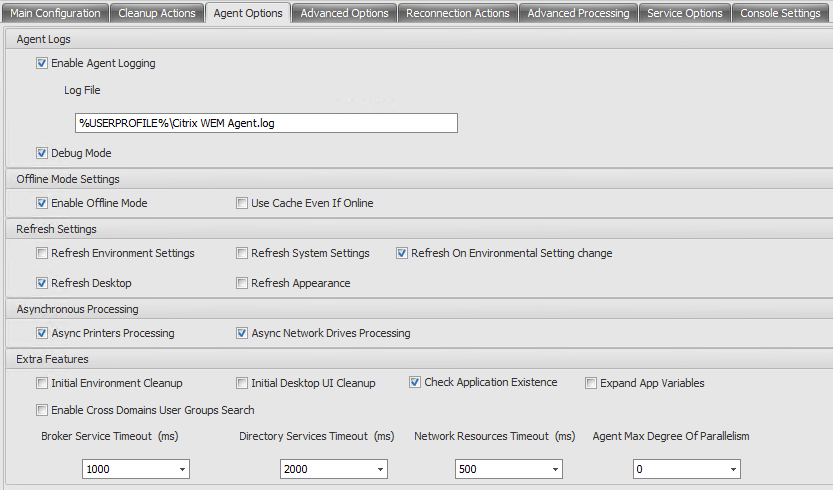This screenshot has width=833, height=490.
Task: Go to the Reconnection Actions tab
Action: tap(458, 13)
